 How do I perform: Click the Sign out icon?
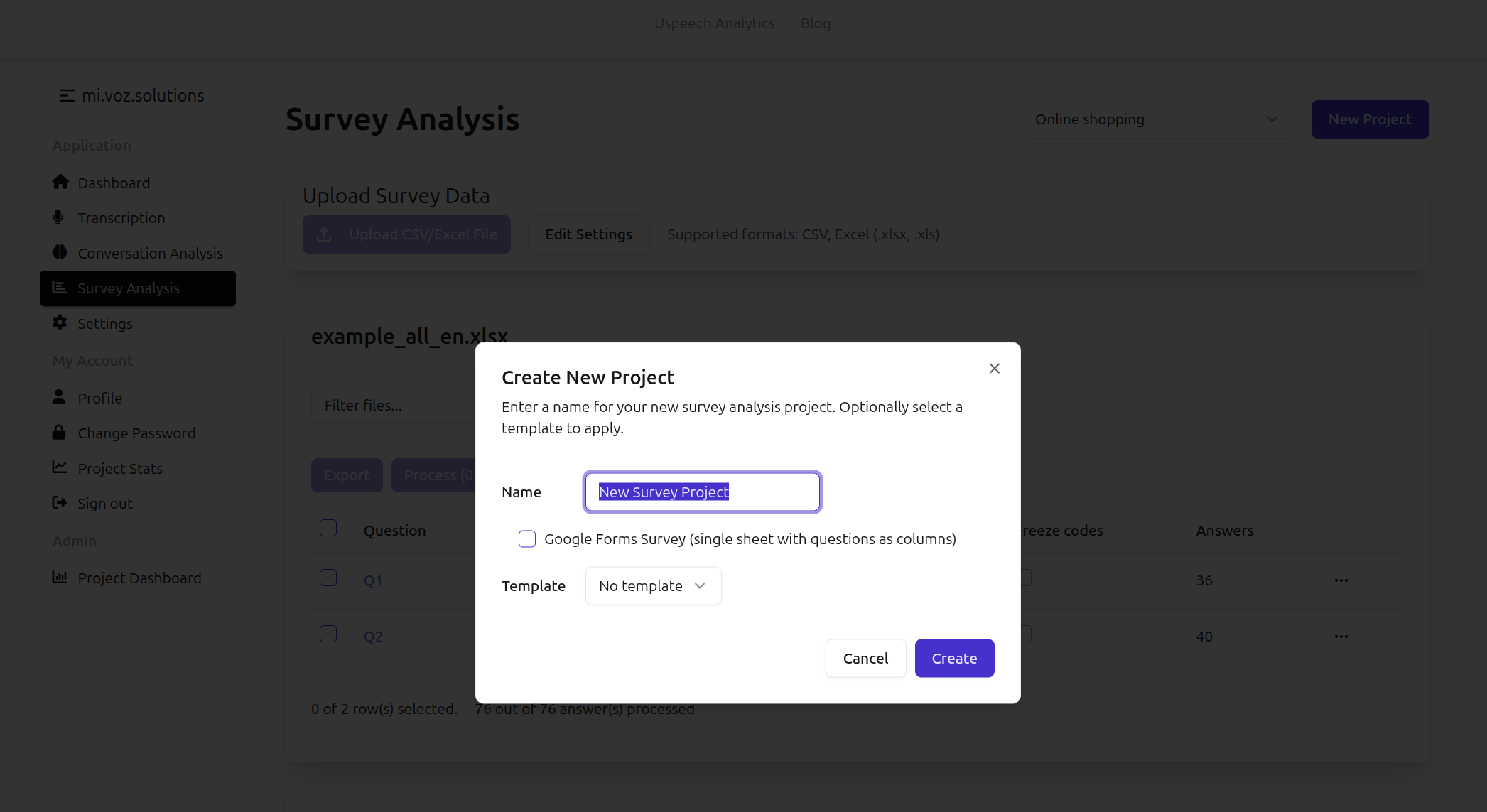(60, 503)
